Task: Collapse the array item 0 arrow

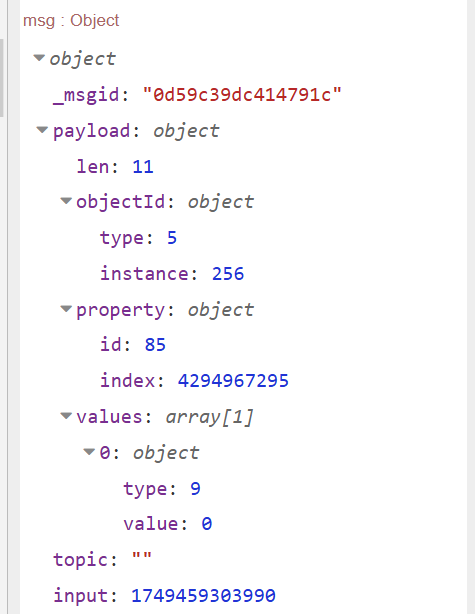Action: [89, 452]
